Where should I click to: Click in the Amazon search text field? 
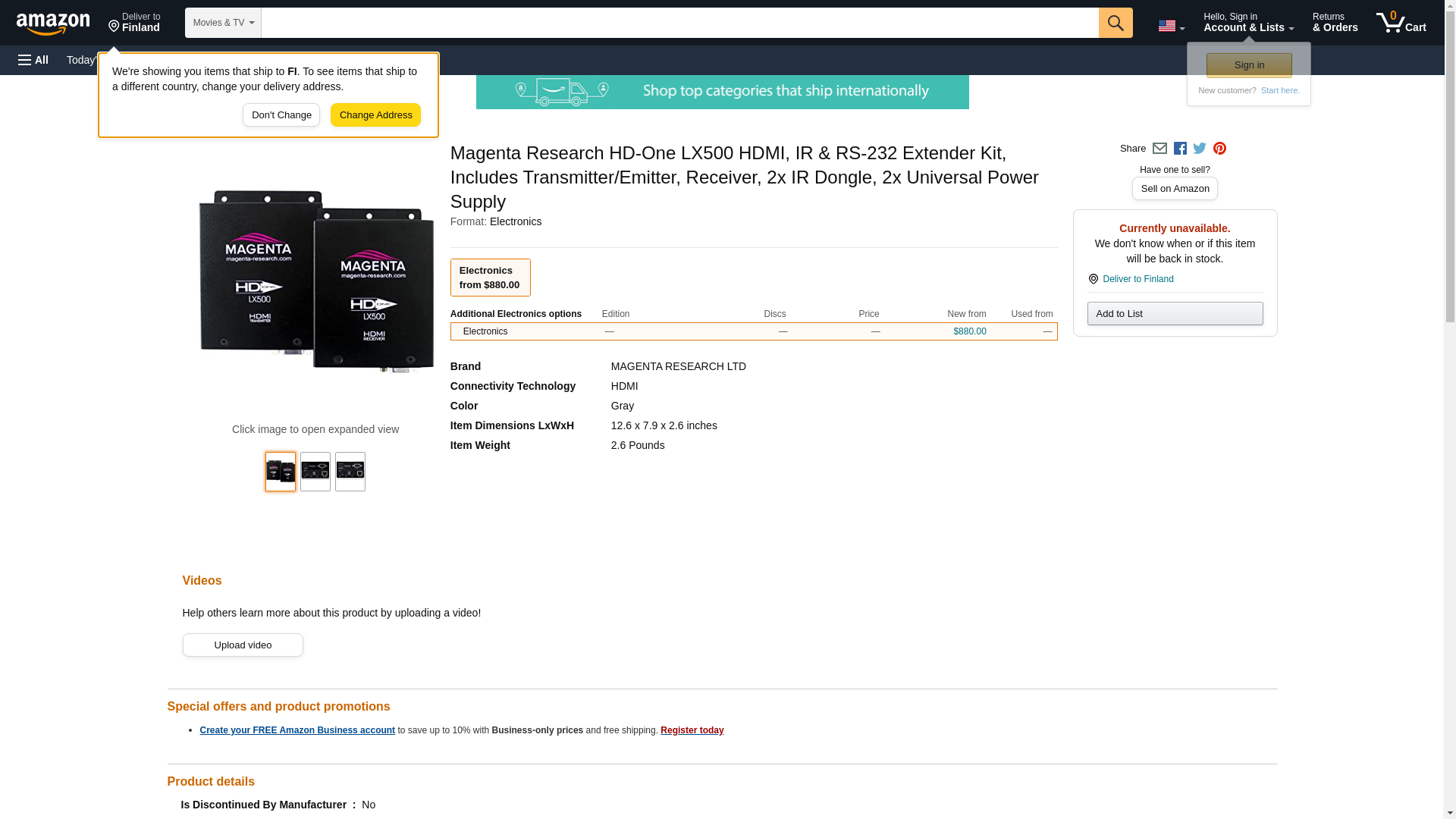tap(679, 23)
